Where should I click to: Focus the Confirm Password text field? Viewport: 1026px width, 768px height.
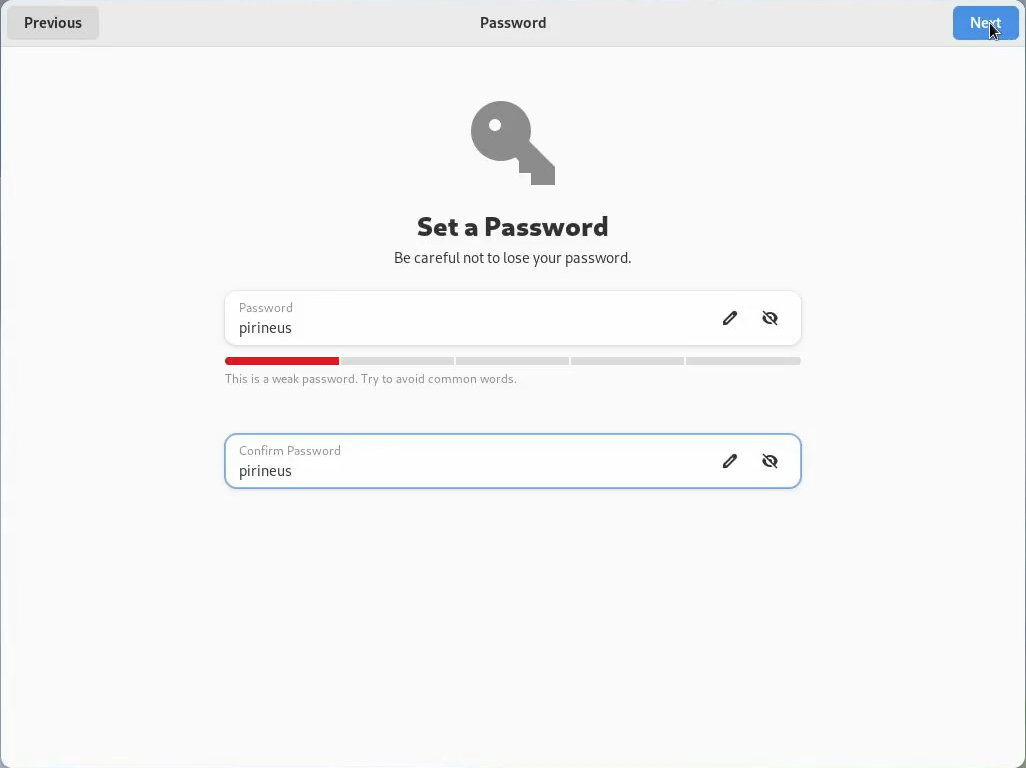click(x=460, y=471)
